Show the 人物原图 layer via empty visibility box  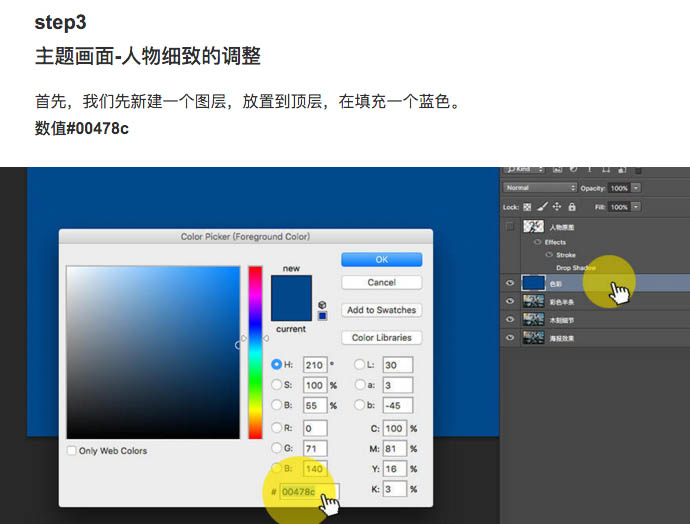coord(510,226)
